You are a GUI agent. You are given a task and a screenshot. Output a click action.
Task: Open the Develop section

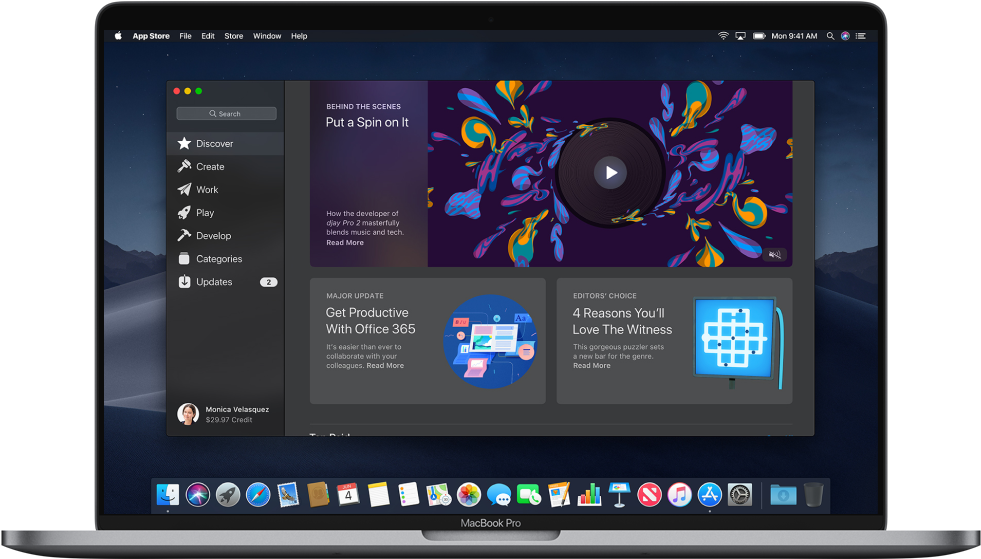[225, 236]
